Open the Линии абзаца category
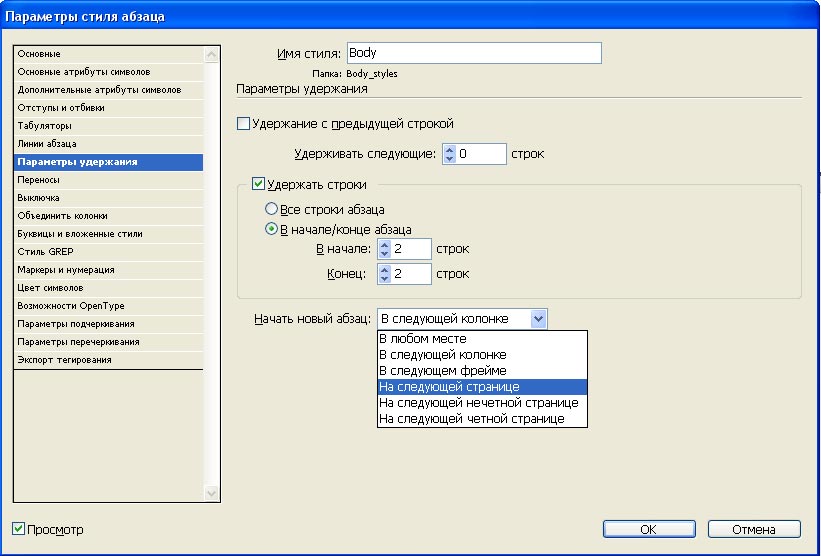This screenshot has height=556, width=821. click(109, 143)
